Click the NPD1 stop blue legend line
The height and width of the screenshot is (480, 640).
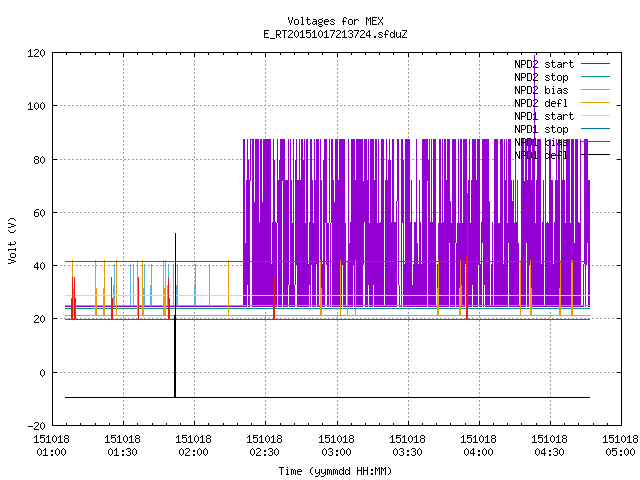click(595, 129)
